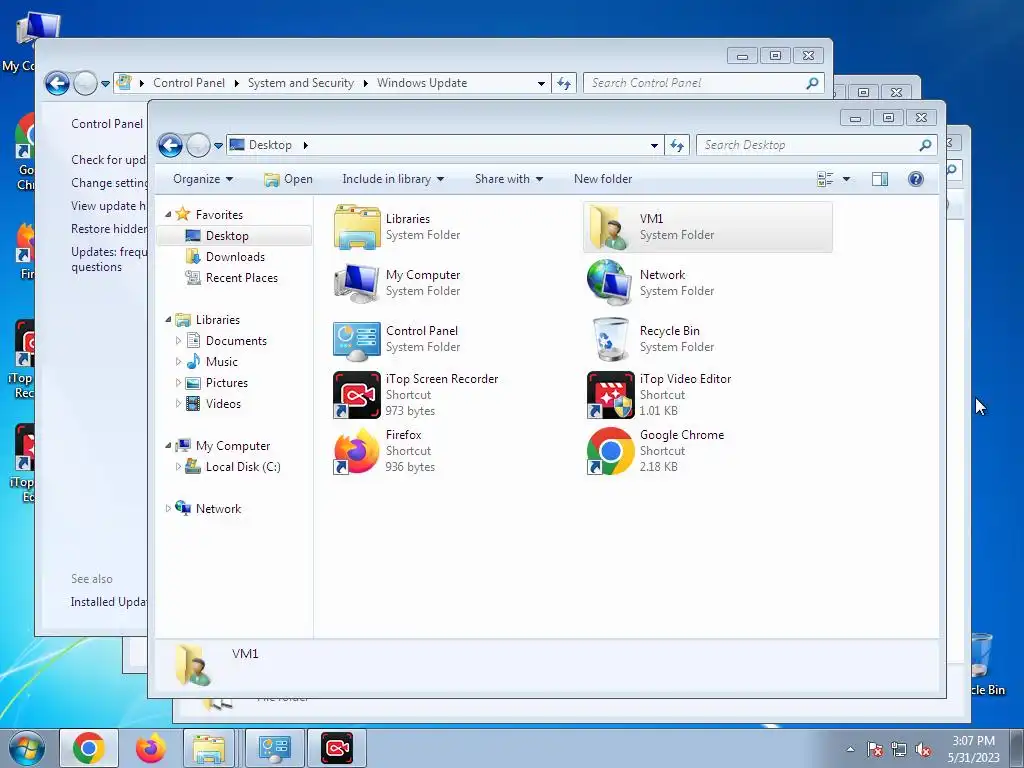
Task: Click Restore hidden updates link
Action: pos(109,229)
